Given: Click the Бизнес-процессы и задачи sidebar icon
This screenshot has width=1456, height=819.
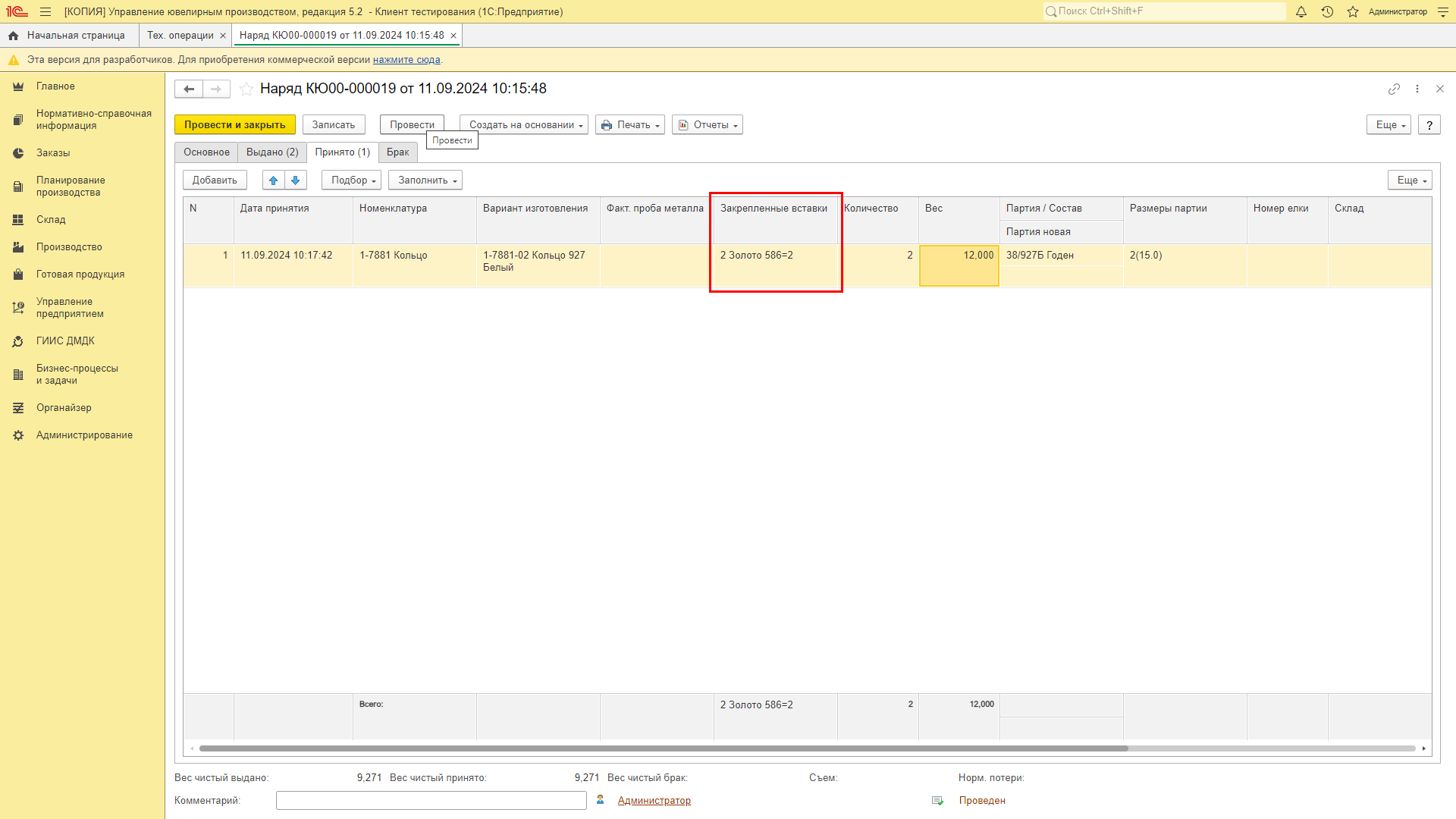Looking at the screenshot, I should [18, 375].
